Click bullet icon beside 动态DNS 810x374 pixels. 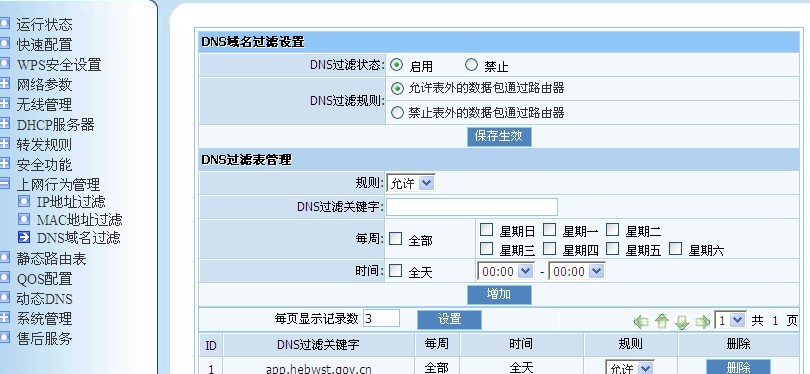(5, 298)
